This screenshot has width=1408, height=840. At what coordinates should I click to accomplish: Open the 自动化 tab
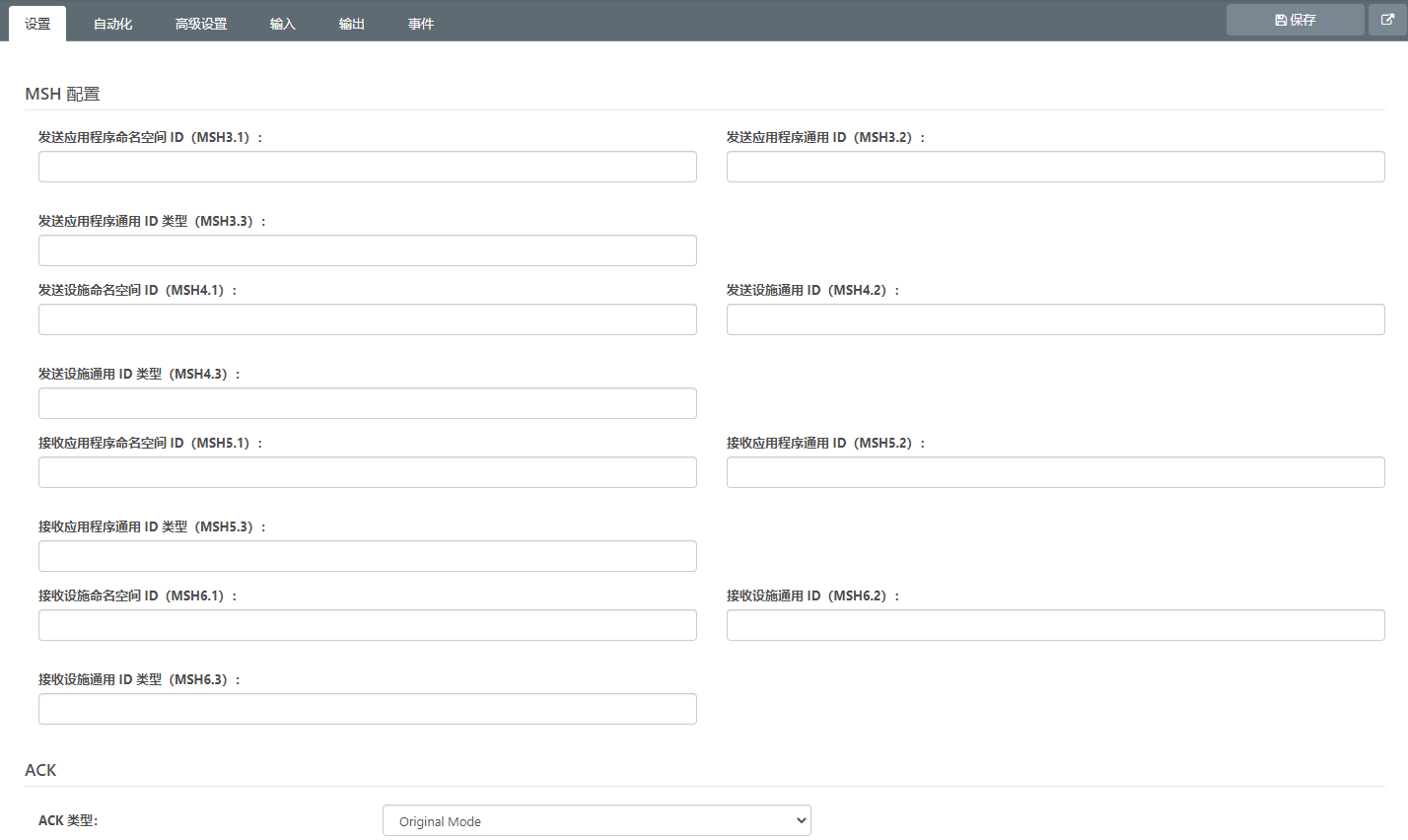[x=113, y=24]
